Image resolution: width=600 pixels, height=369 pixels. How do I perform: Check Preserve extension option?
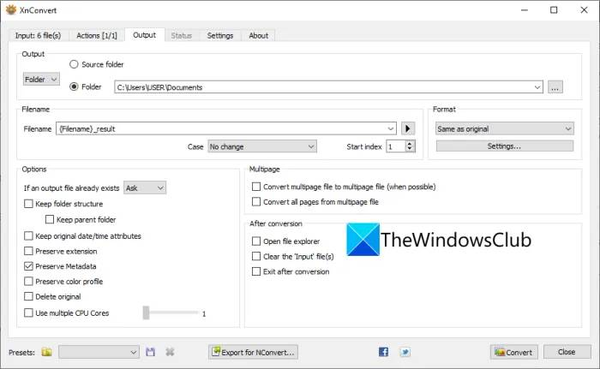(28, 251)
